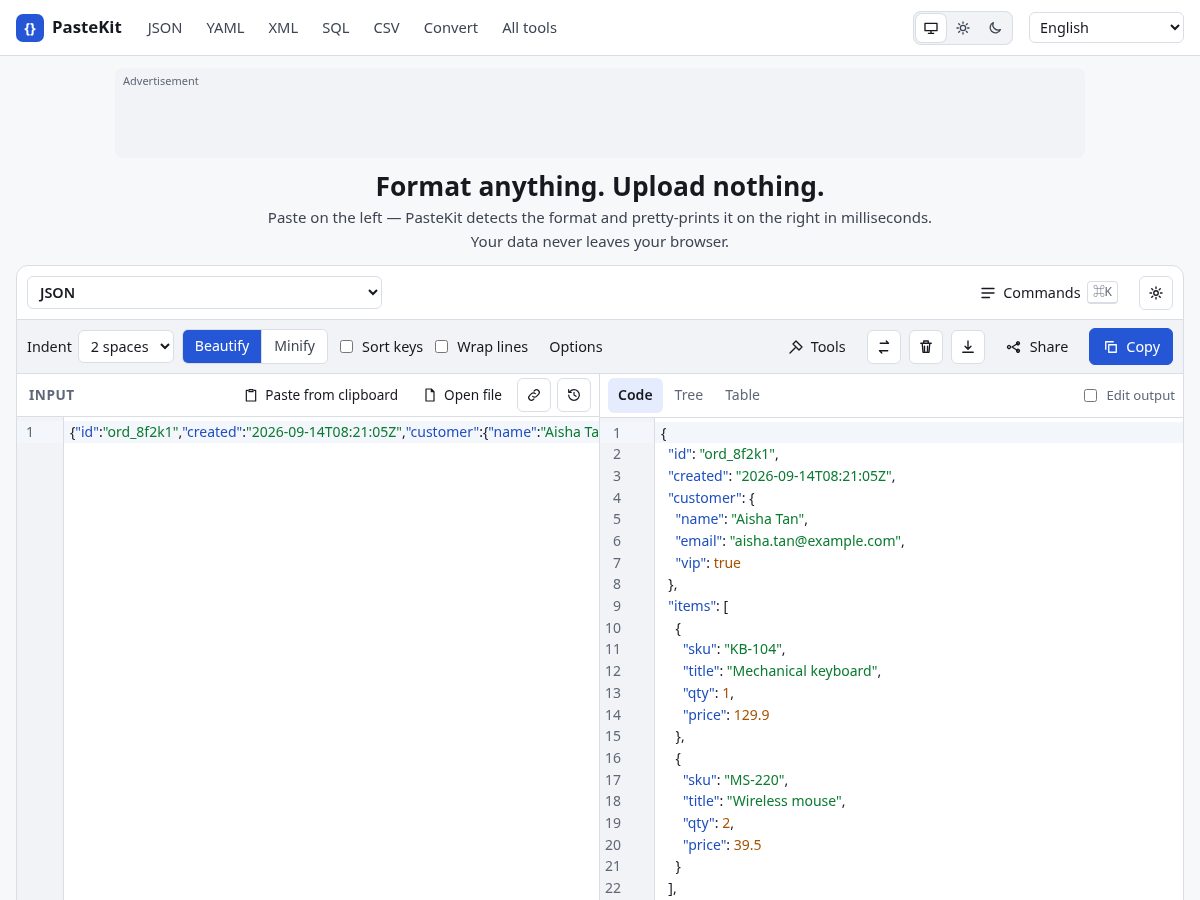Switch to light theme sun icon
Screen dimensions: 1200x900
click(963, 28)
